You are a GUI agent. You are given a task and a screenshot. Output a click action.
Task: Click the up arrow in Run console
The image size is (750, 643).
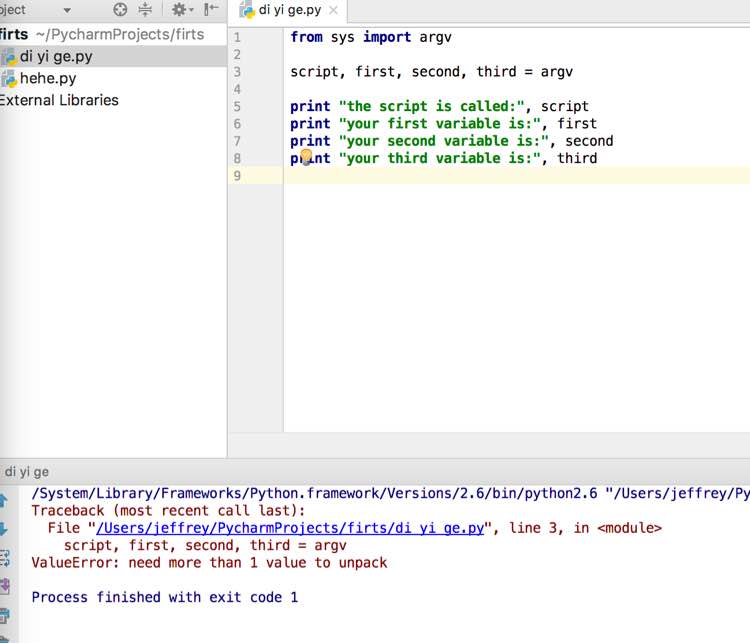click(x=4, y=500)
